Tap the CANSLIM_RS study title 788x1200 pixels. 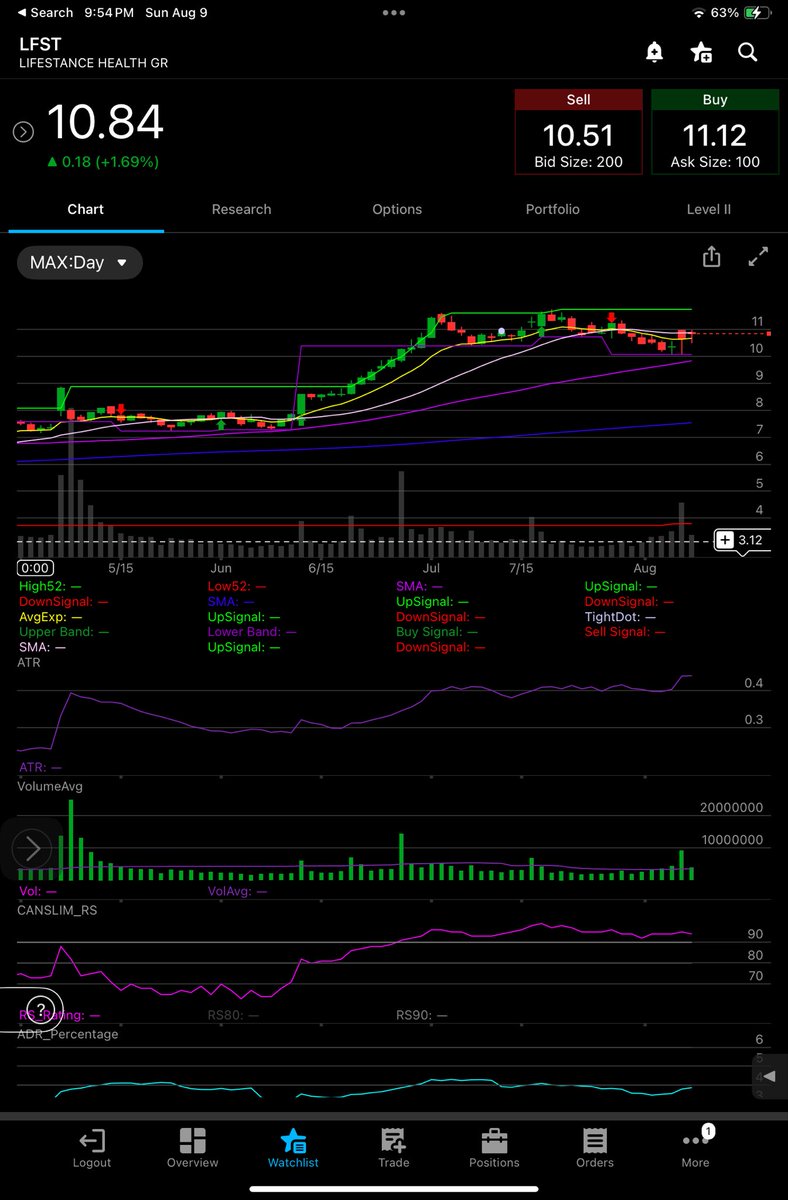[57, 910]
